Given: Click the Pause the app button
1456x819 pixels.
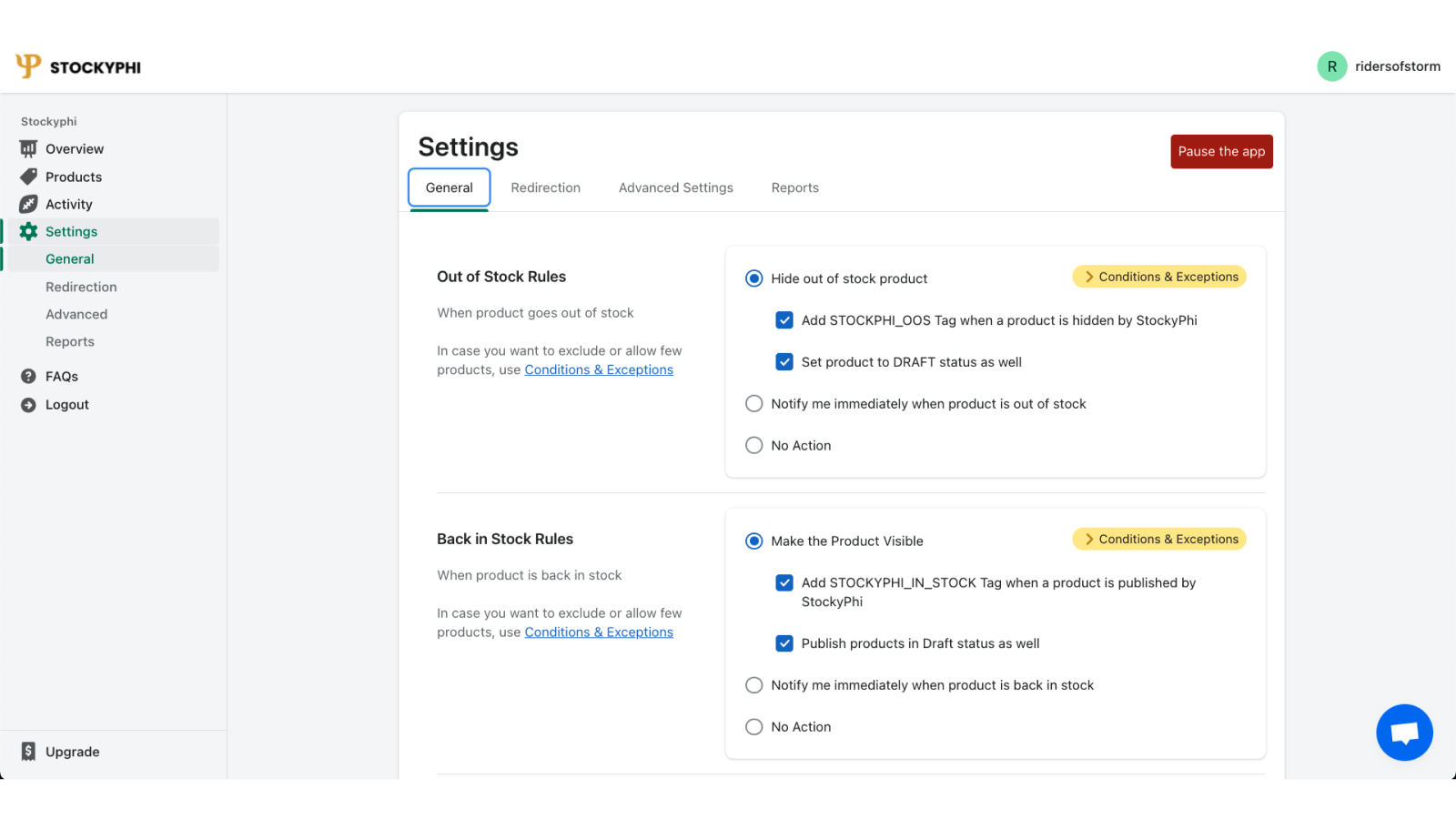Looking at the screenshot, I should [x=1221, y=151].
